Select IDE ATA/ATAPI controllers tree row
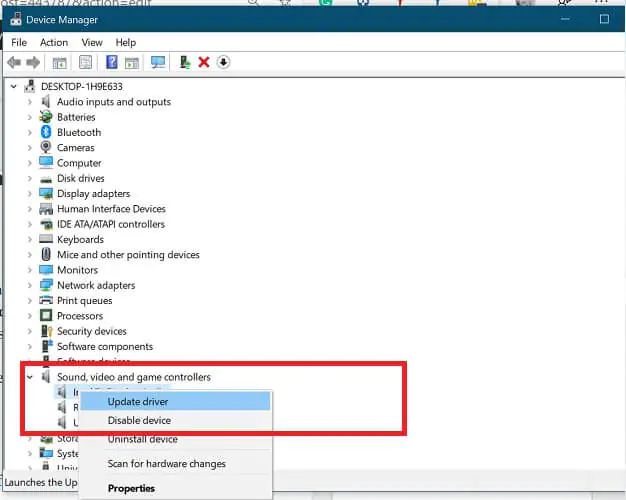Screen dimensions: 626x500 click(x=111, y=224)
